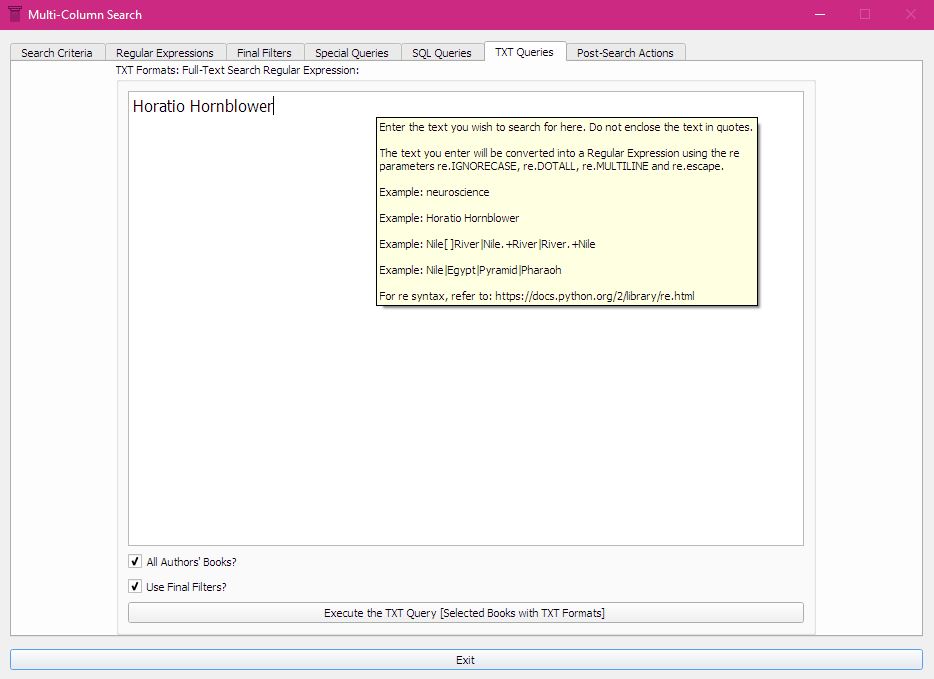Click the Multi-Column Search app icon
The image size is (934, 679).
15,14
